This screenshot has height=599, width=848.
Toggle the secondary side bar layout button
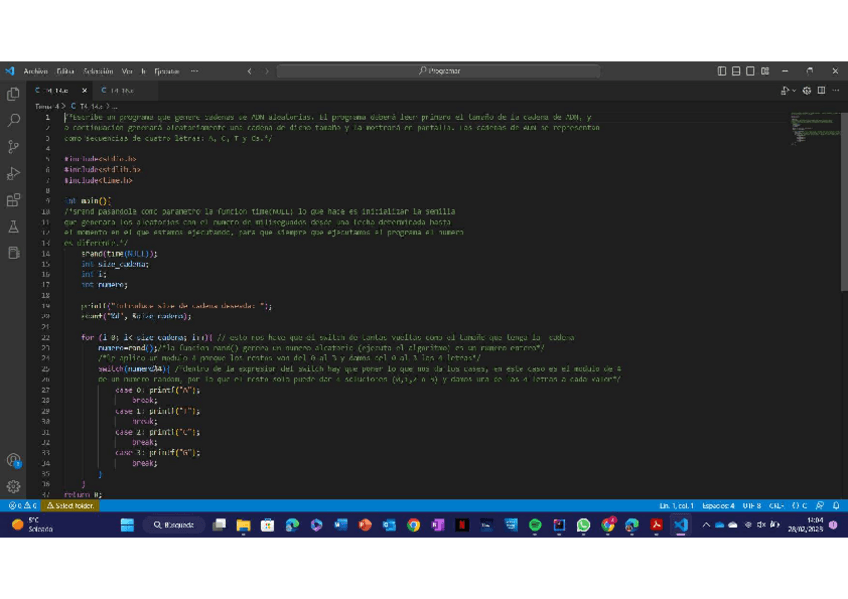[750, 71]
